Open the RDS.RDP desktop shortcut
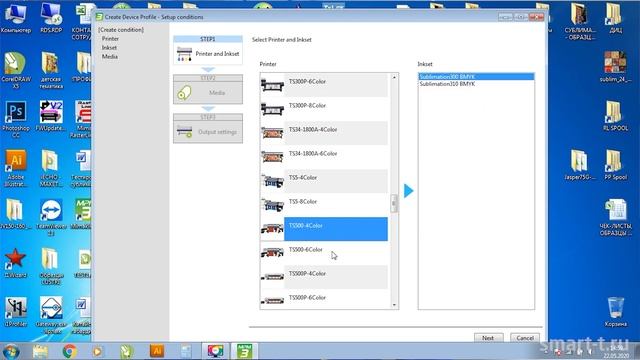The image size is (640, 360). click(51, 18)
